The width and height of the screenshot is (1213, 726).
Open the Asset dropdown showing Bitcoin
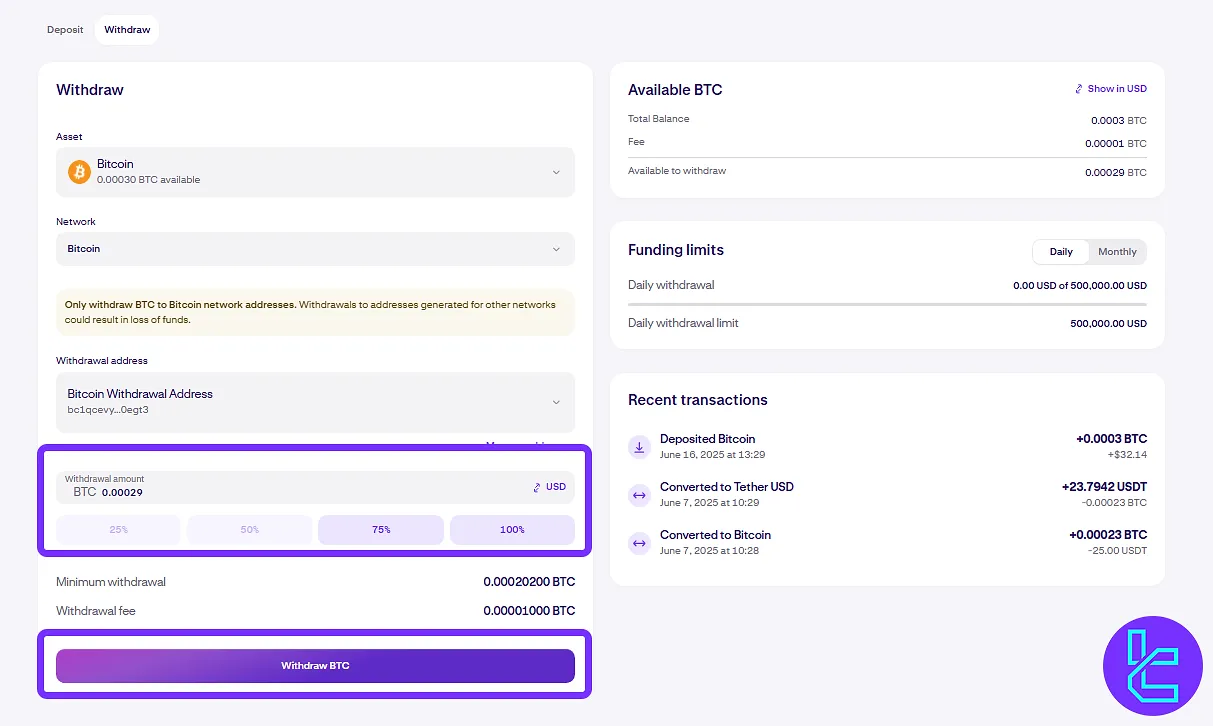coord(315,172)
